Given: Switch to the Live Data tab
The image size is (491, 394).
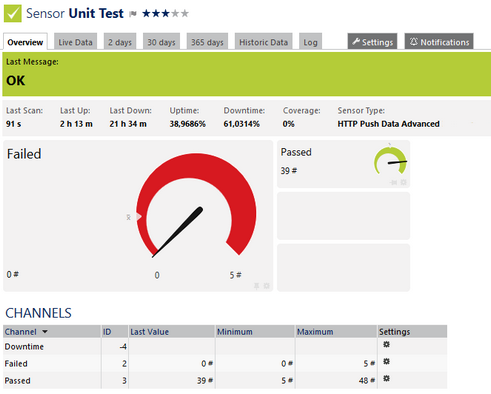Looking at the screenshot, I should 75,42.
